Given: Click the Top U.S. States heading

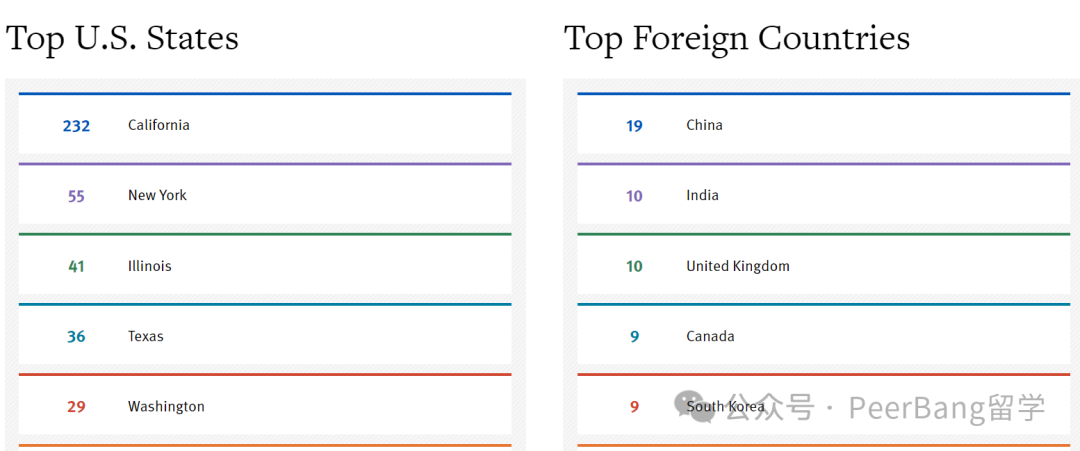Looking at the screenshot, I should (123, 38).
